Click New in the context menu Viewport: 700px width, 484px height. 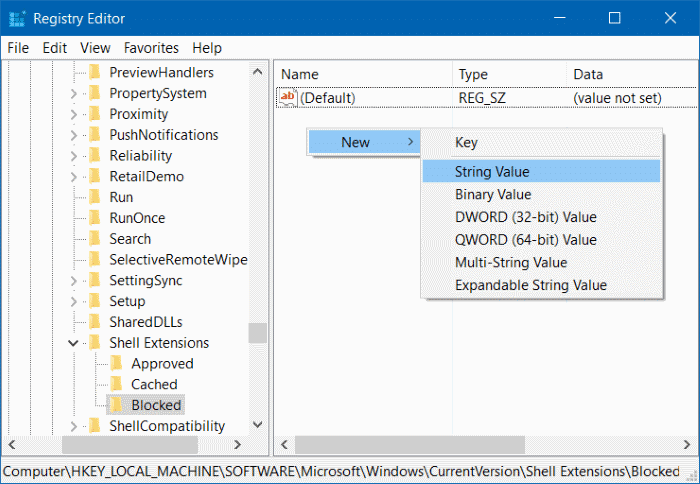363,142
